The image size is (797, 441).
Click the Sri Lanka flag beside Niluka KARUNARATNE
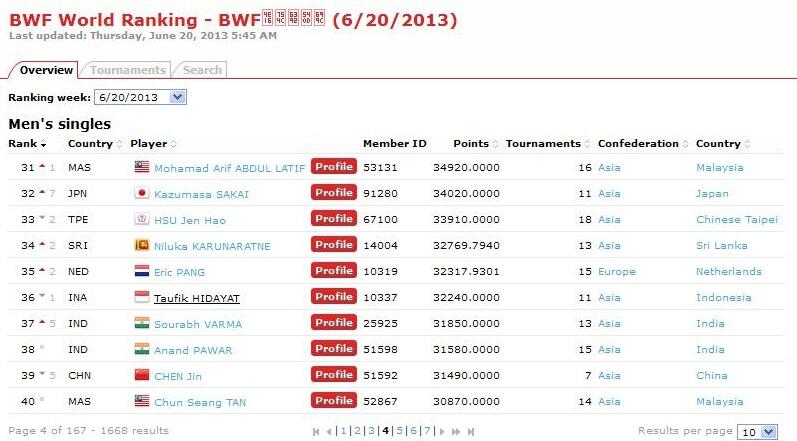coord(142,244)
